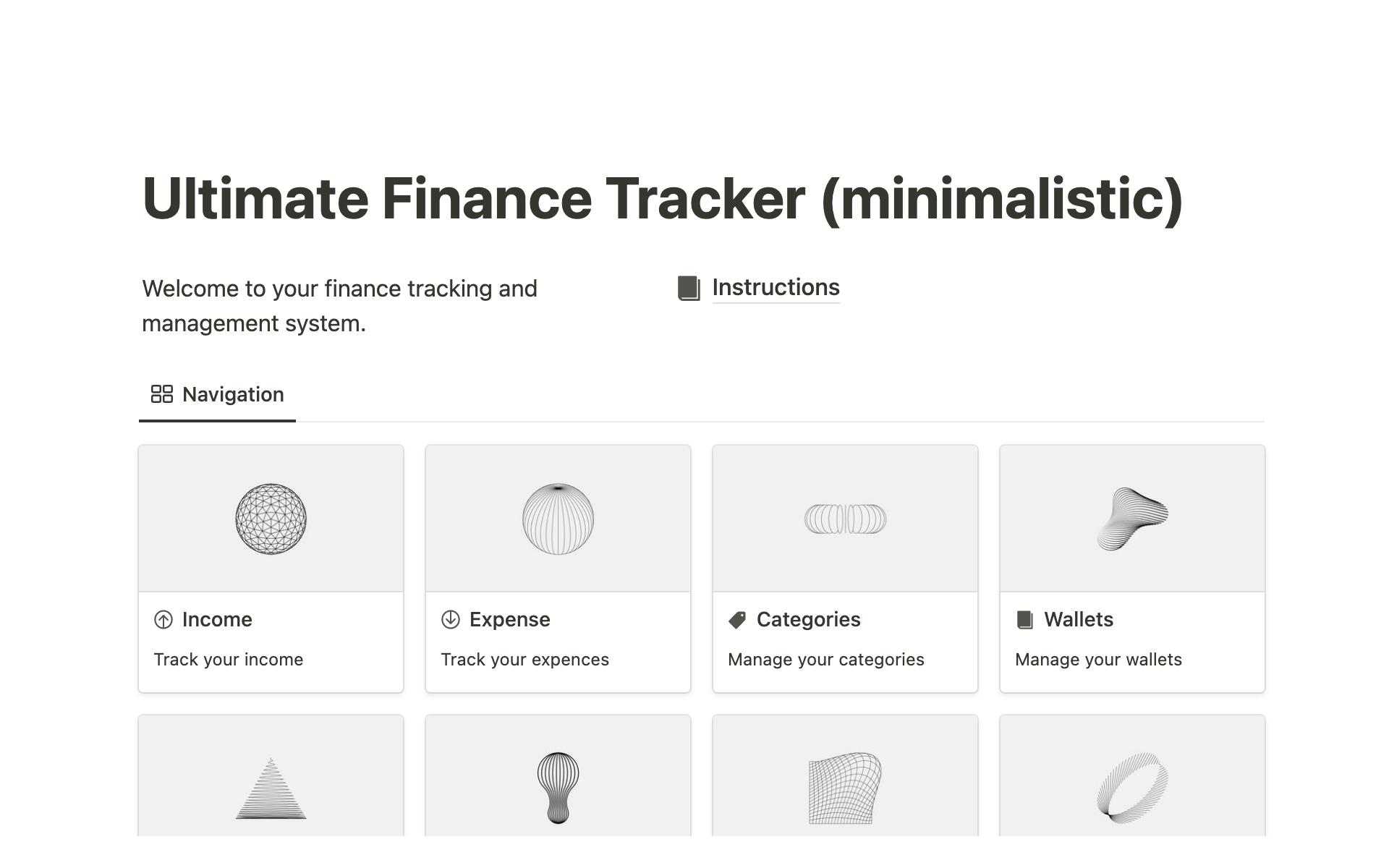The image size is (1389, 868).
Task: Open the Income card title
Action: pos(217,620)
